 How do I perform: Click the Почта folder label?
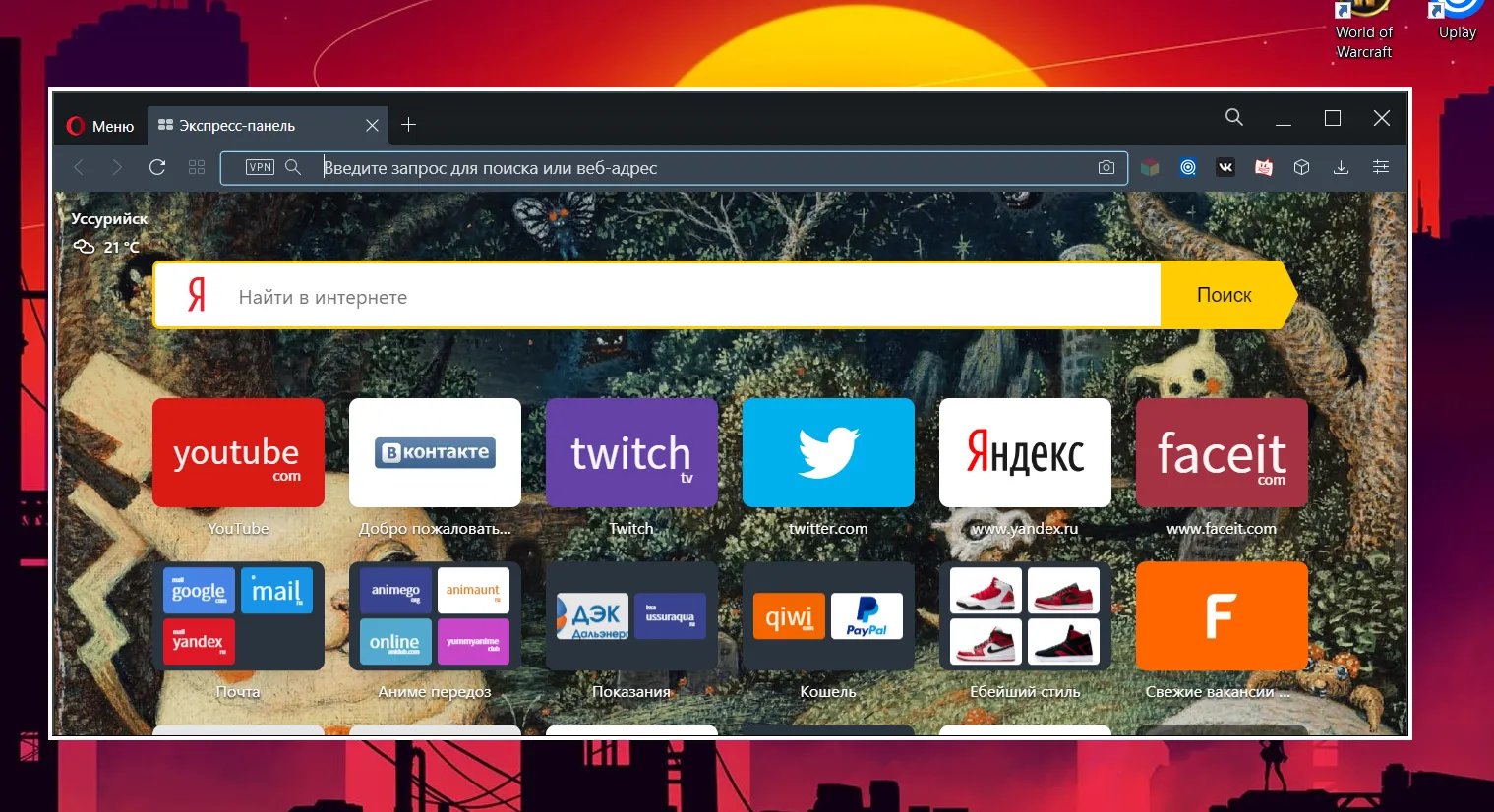(x=238, y=692)
